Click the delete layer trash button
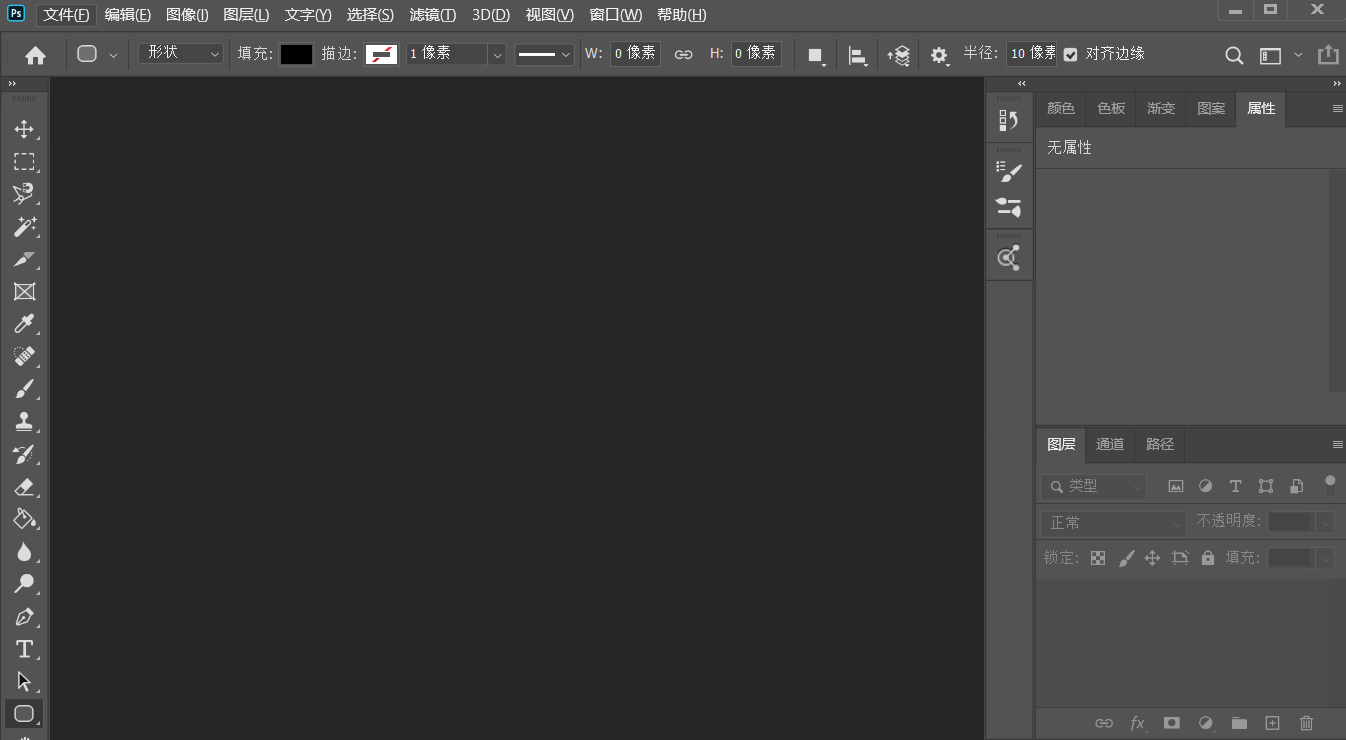1346x740 pixels. pyautogui.click(x=1306, y=723)
